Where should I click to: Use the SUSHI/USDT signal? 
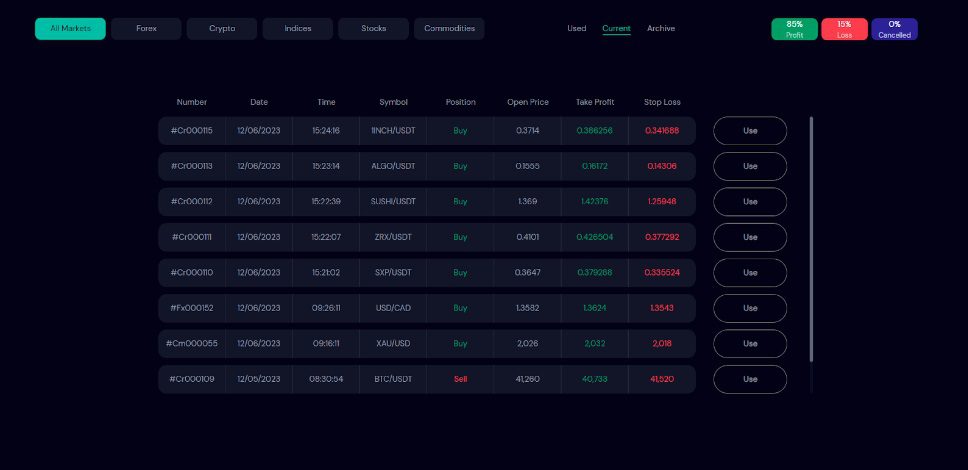[x=750, y=202]
